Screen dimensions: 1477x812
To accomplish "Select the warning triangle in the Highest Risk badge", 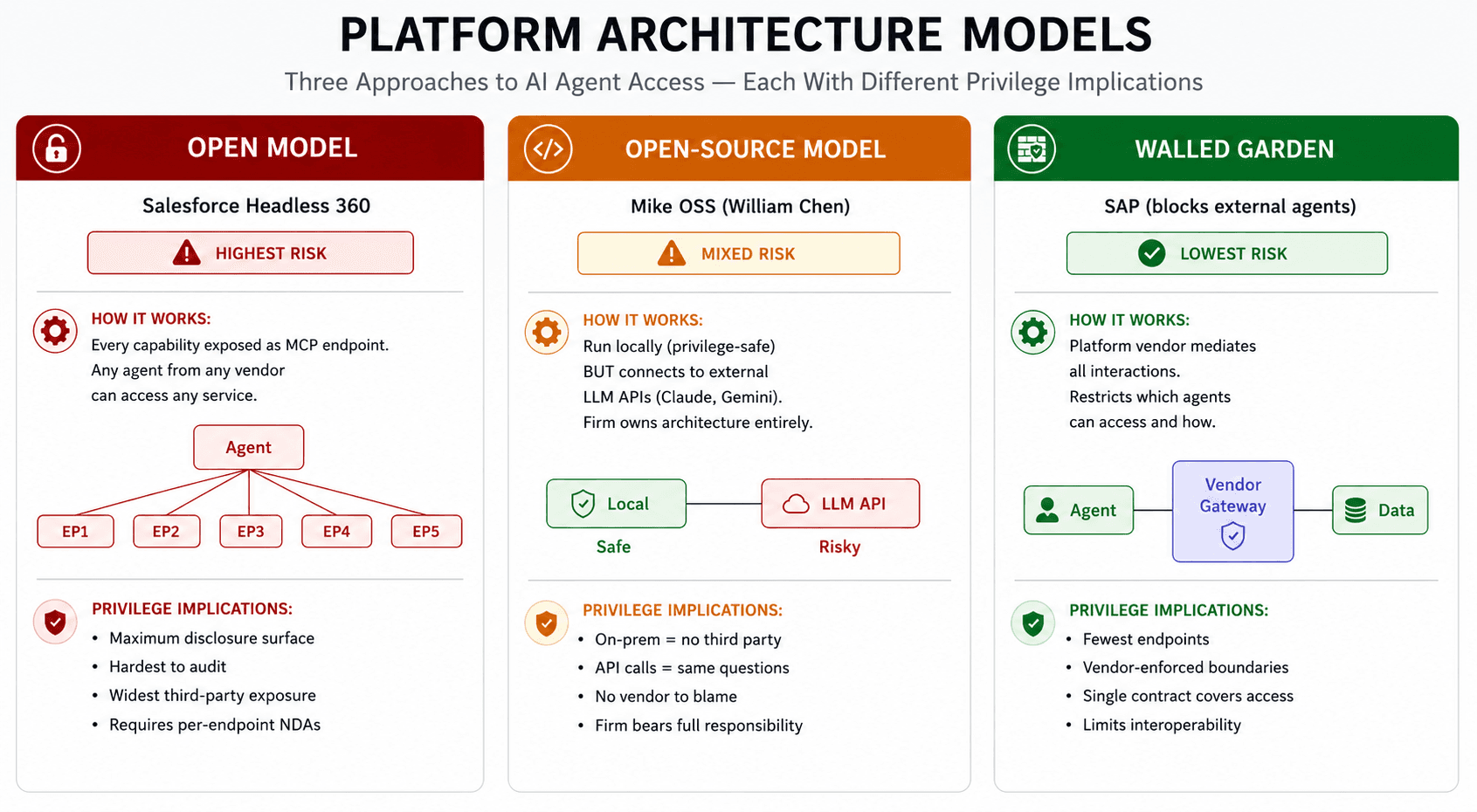I will 187,253.
